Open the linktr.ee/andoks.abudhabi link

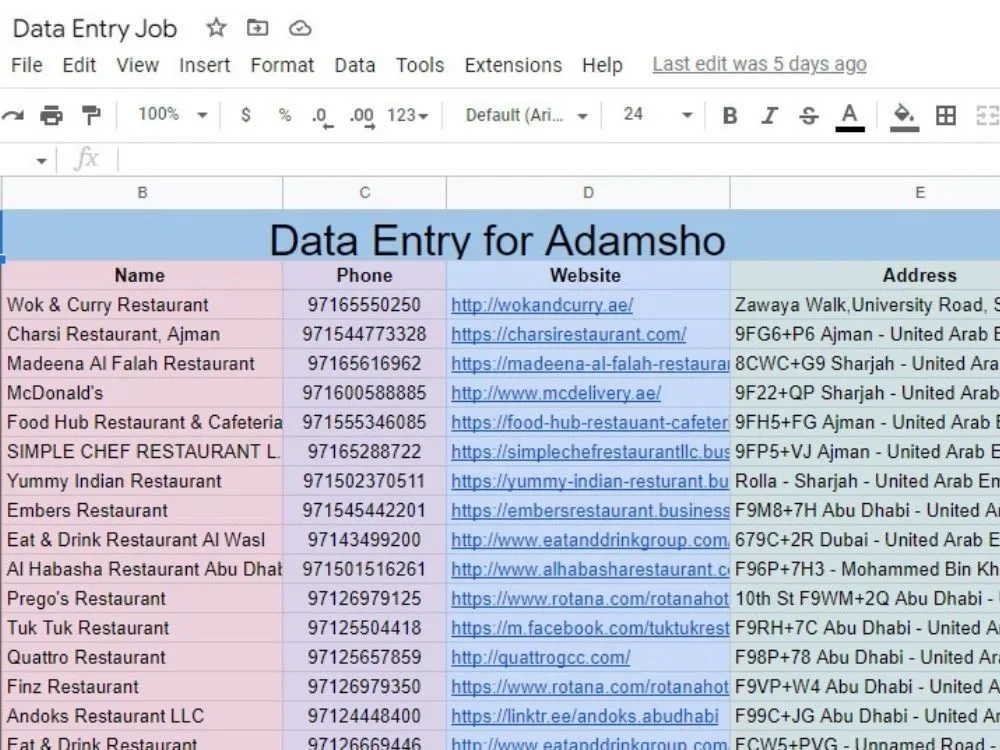point(585,716)
